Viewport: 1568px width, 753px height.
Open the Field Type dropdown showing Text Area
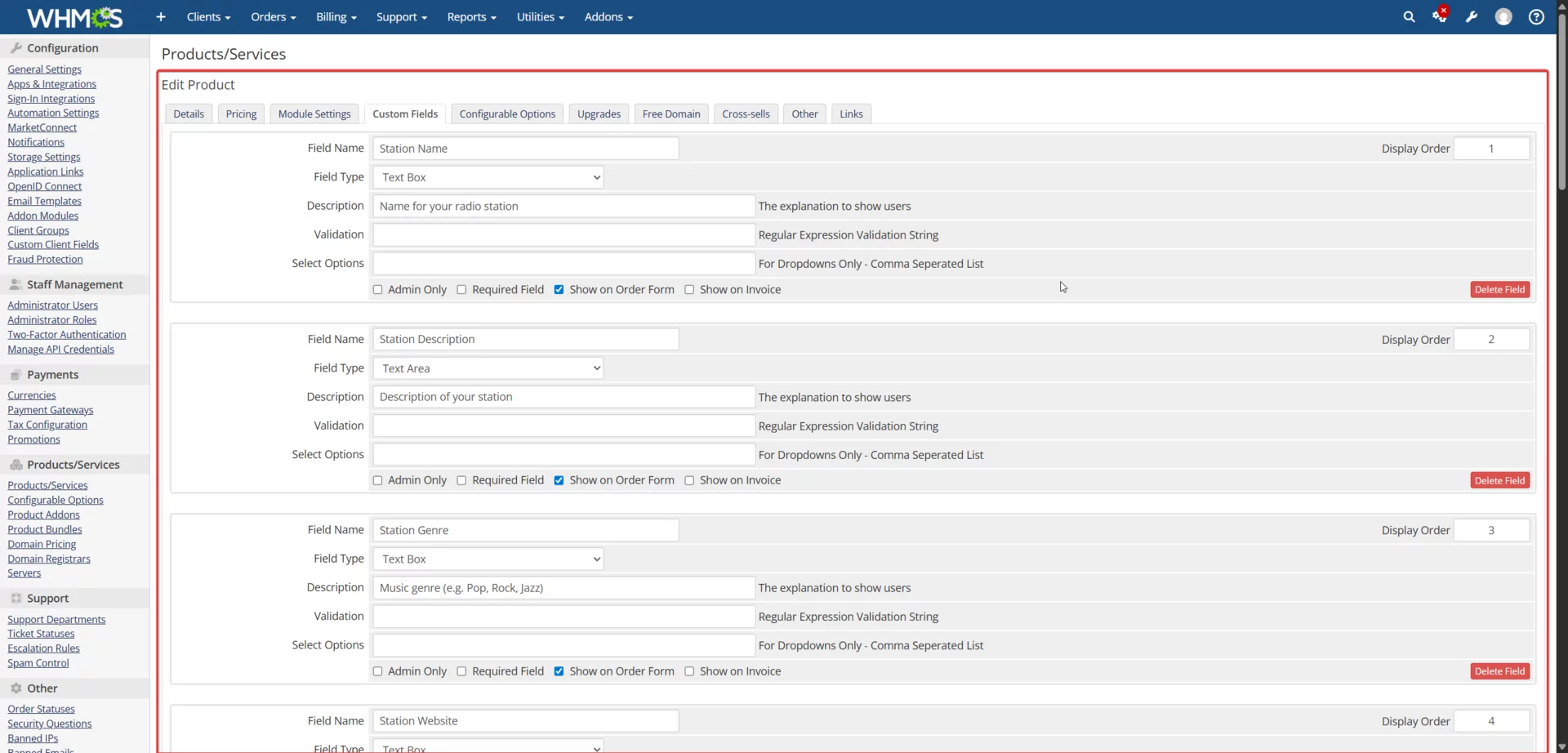coord(488,368)
